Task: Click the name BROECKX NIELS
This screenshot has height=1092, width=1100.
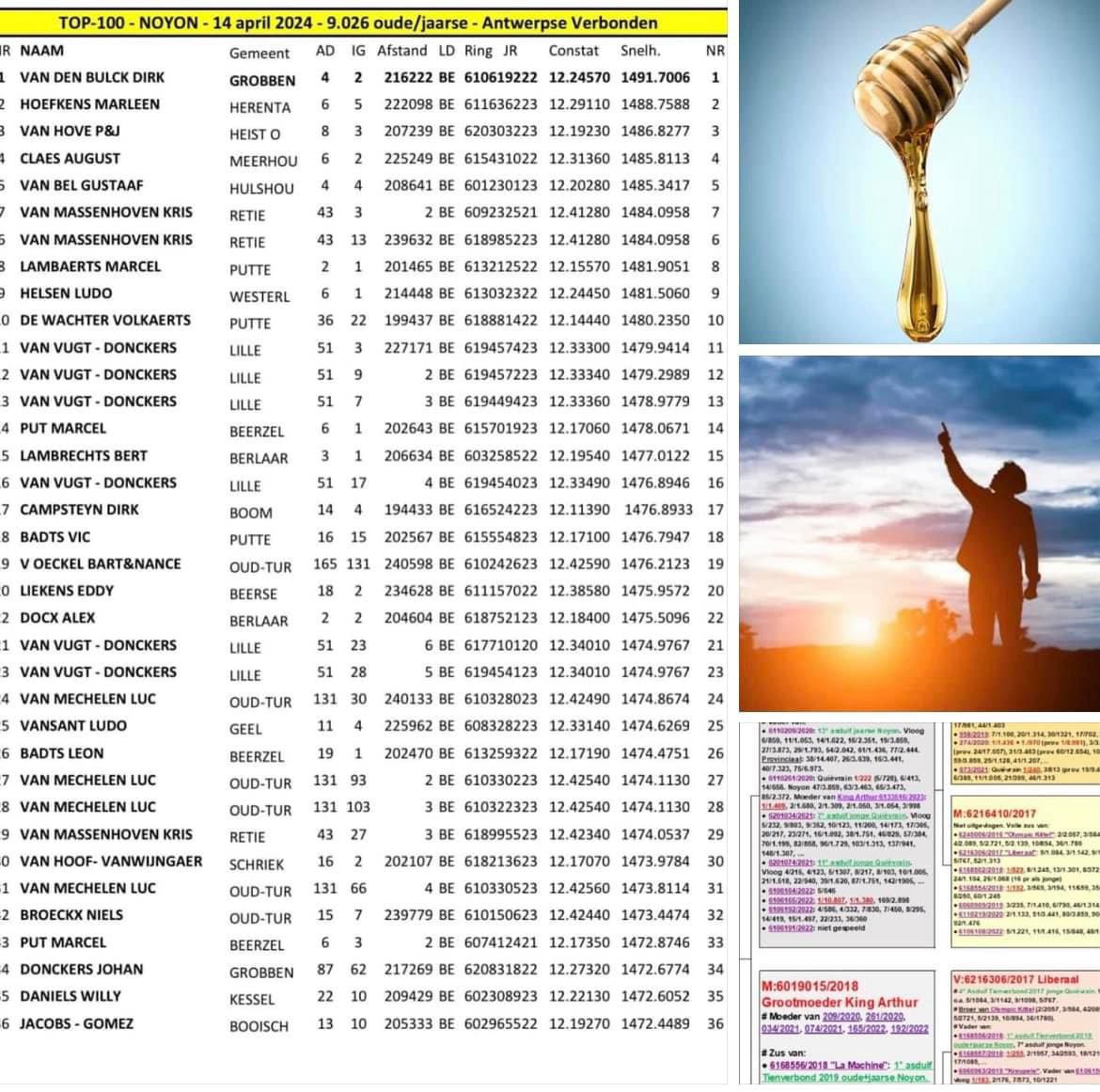Action: 71,915
